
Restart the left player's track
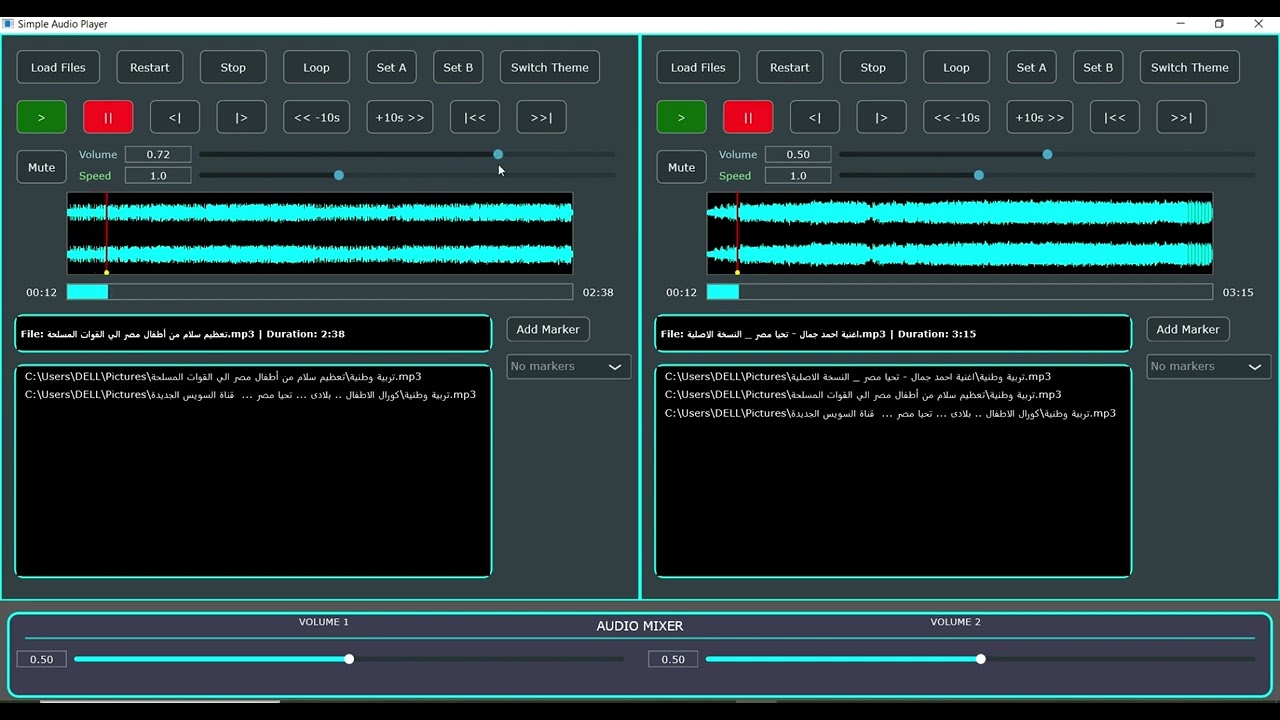[x=150, y=67]
